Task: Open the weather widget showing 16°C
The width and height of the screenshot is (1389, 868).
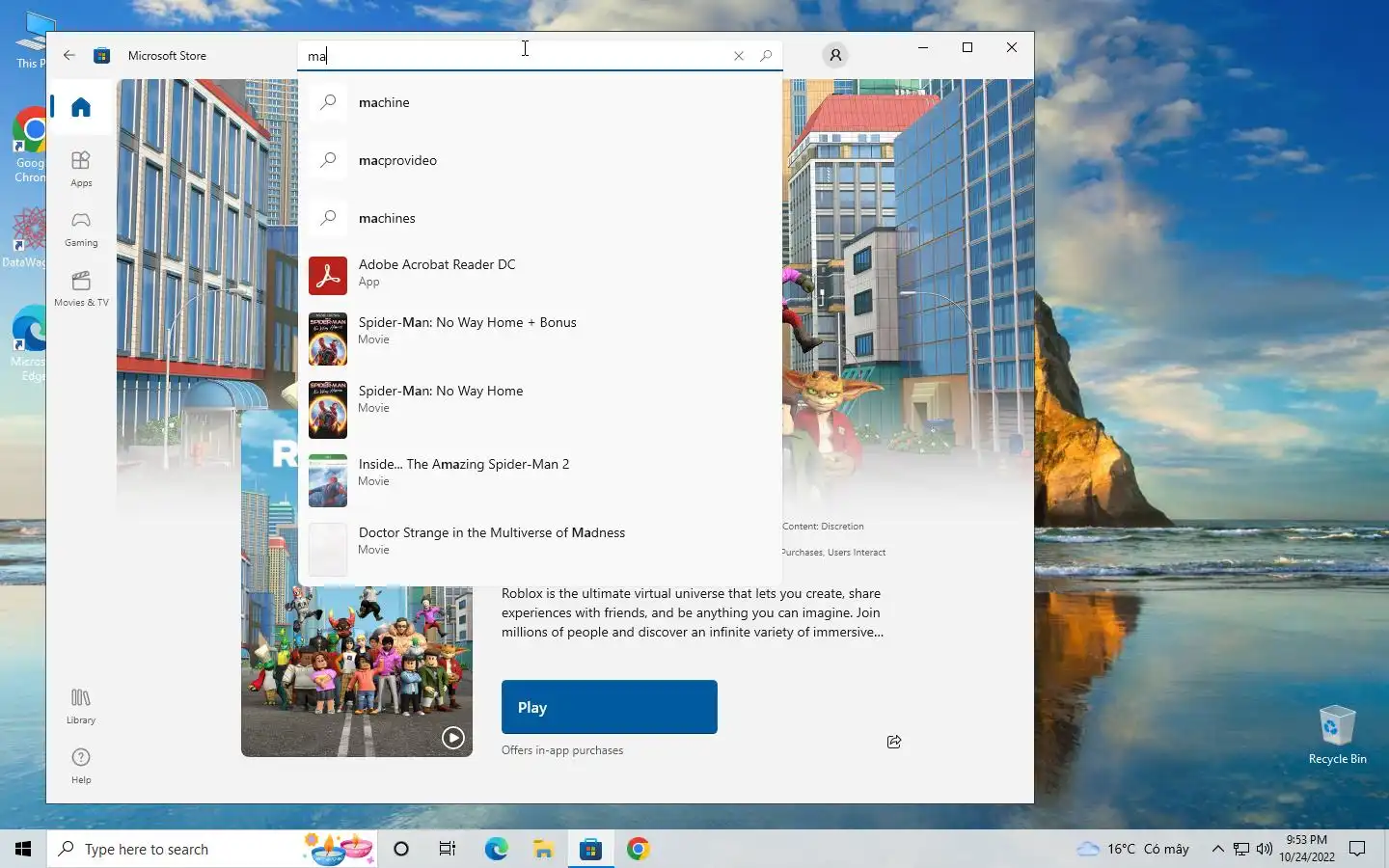Action: [x=1133, y=849]
